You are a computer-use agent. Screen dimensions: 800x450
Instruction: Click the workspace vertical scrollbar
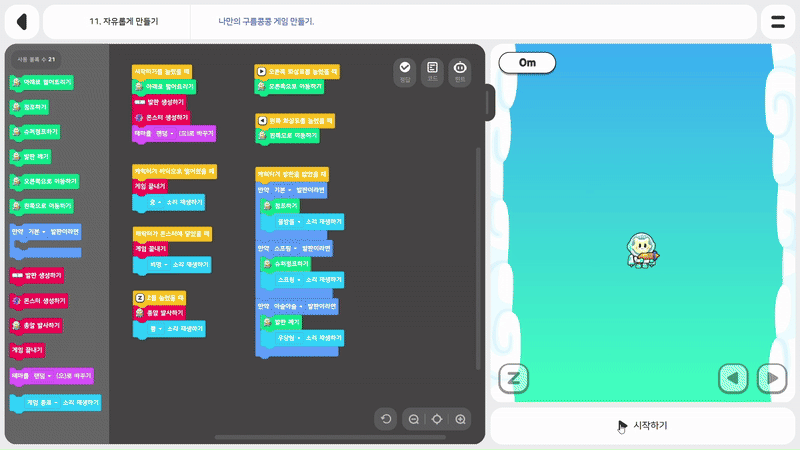[x=478, y=259]
